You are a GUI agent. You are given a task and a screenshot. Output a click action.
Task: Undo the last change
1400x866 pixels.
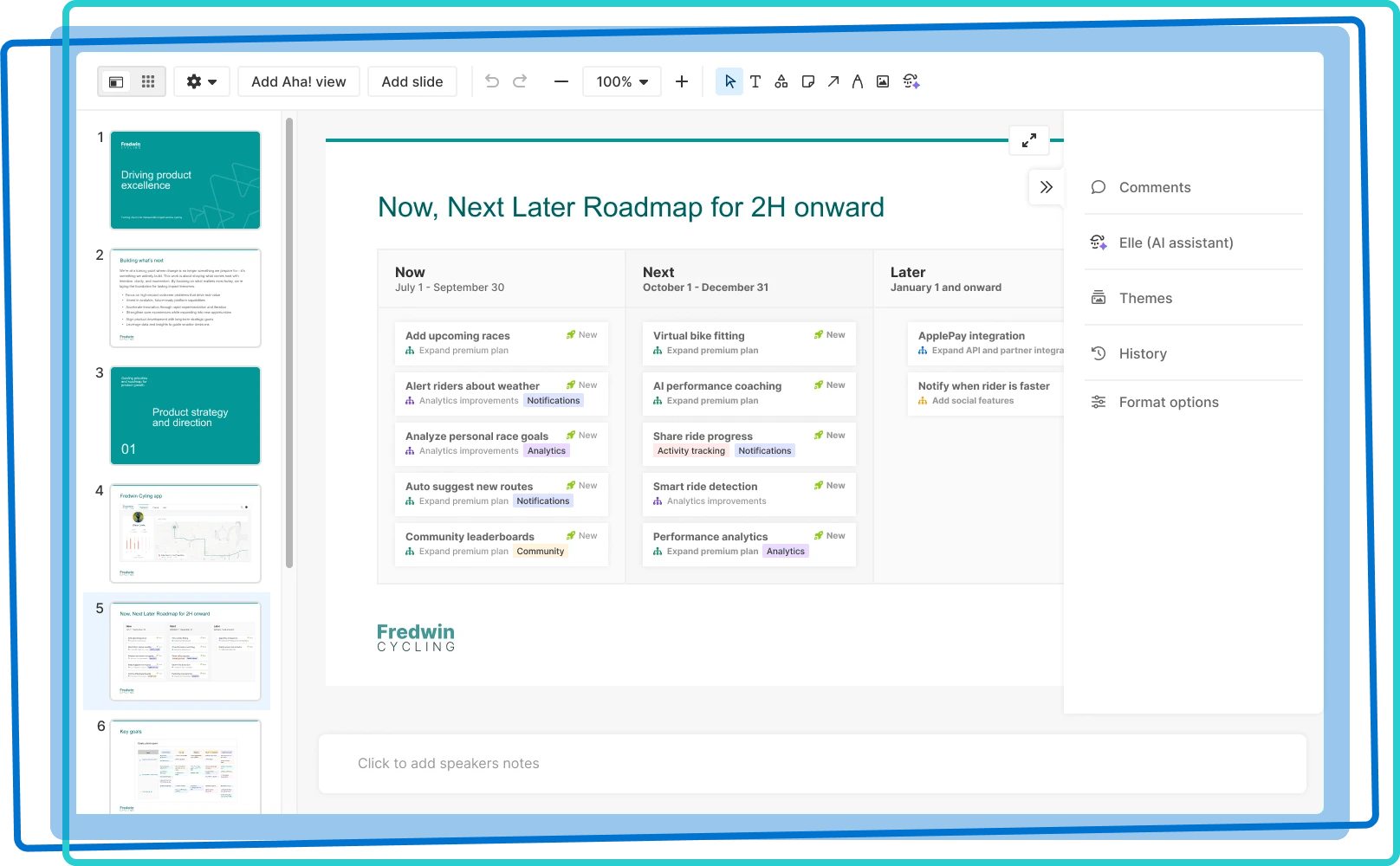492,81
